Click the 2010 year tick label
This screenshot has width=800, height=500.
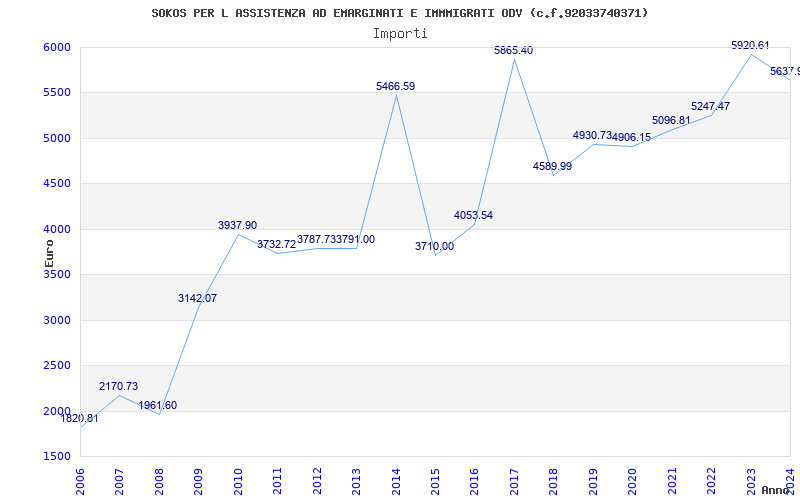point(238,481)
